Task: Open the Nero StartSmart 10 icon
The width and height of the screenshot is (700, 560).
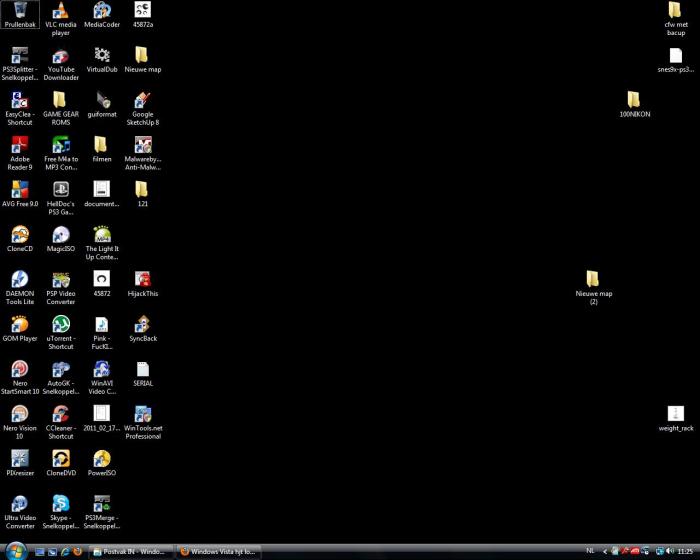Action: point(19,369)
